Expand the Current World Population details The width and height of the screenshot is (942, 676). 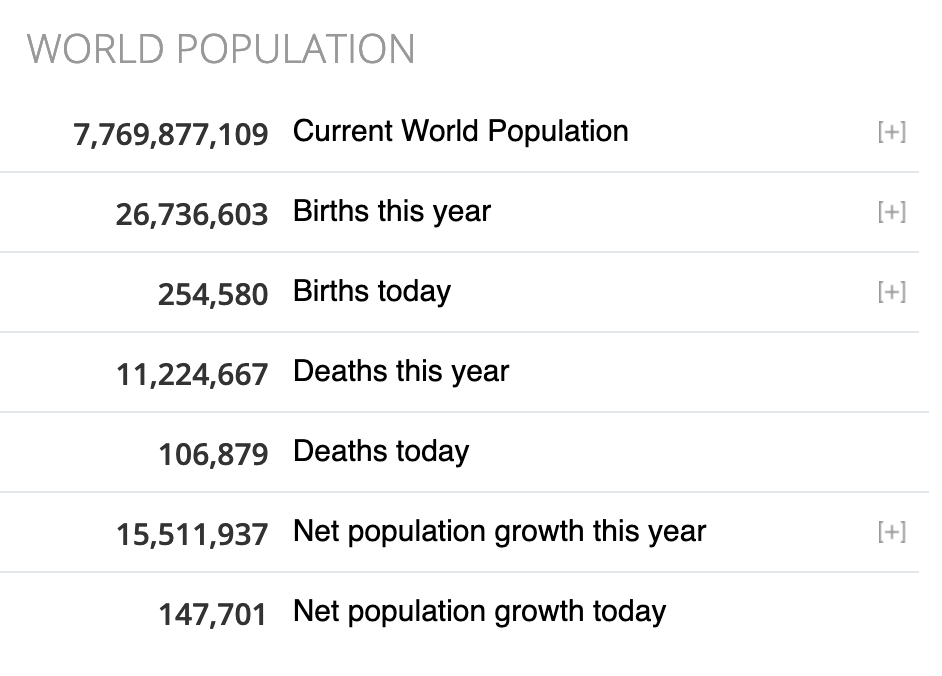pyautogui.click(x=891, y=132)
